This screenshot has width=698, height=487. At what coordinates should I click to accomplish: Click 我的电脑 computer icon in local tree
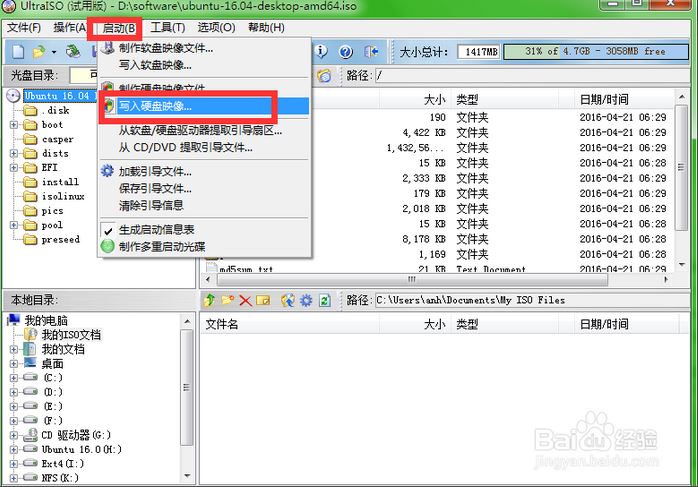pyautogui.click(x=14, y=320)
